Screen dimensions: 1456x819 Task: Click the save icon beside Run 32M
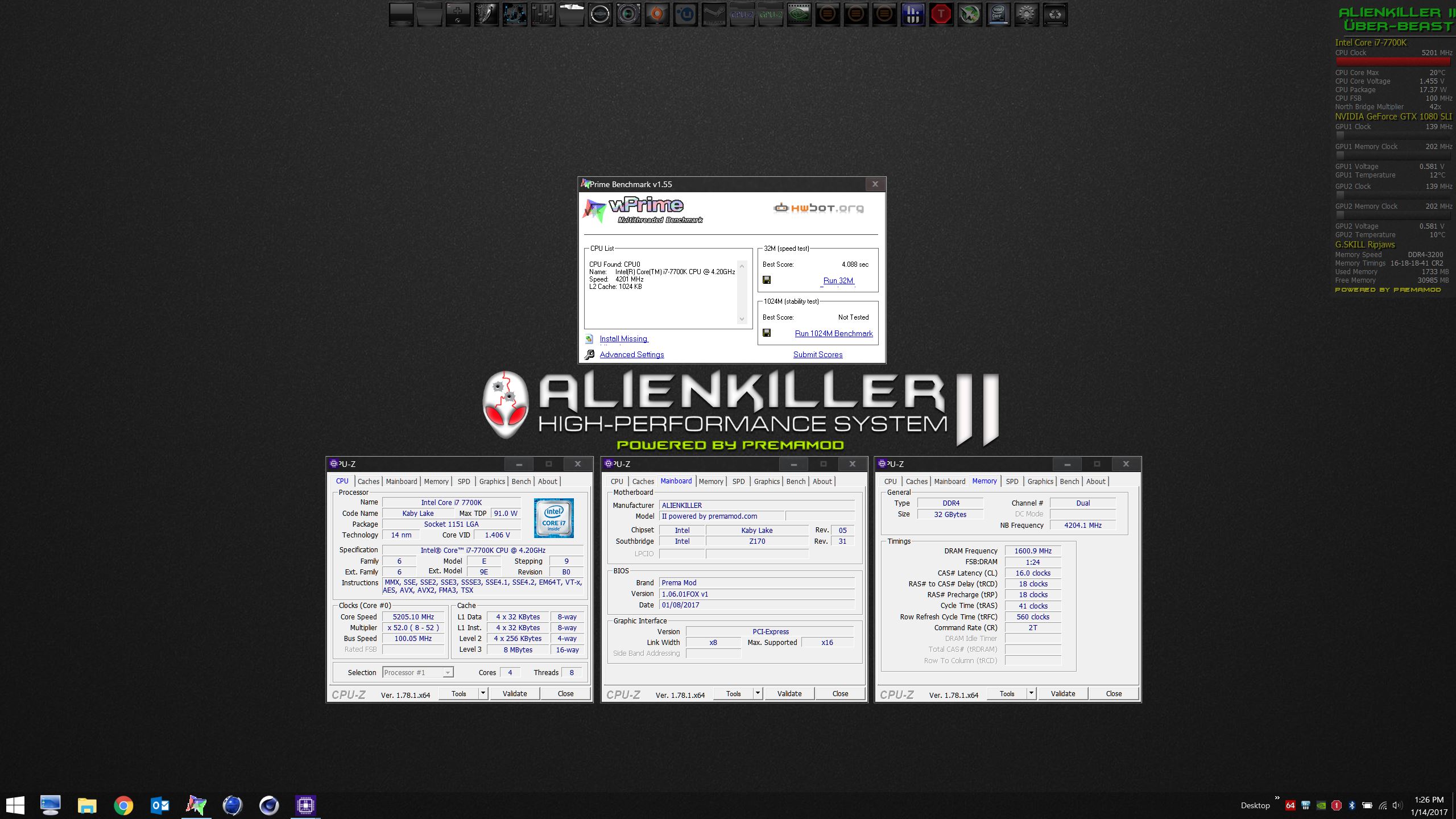(x=767, y=280)
